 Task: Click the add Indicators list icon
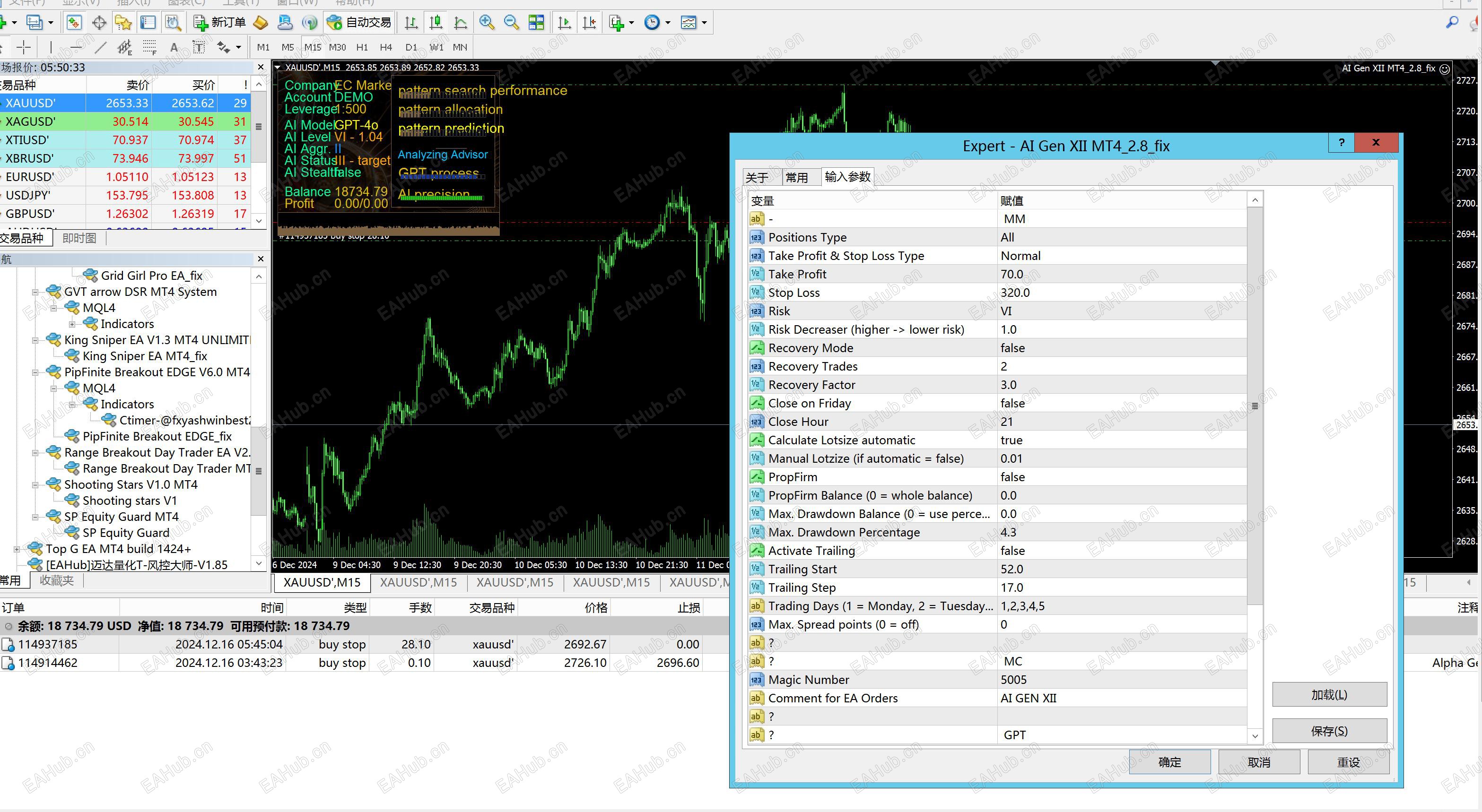tap(617, 22)
